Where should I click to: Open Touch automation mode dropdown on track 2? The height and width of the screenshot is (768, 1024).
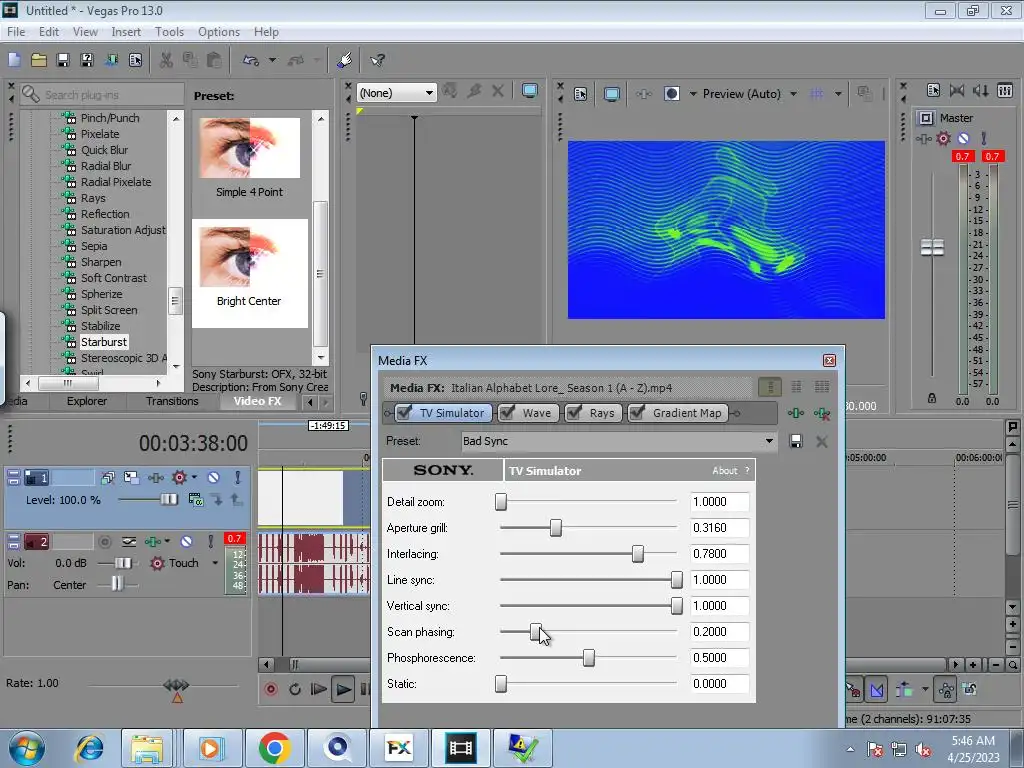(x=215, y=563)
